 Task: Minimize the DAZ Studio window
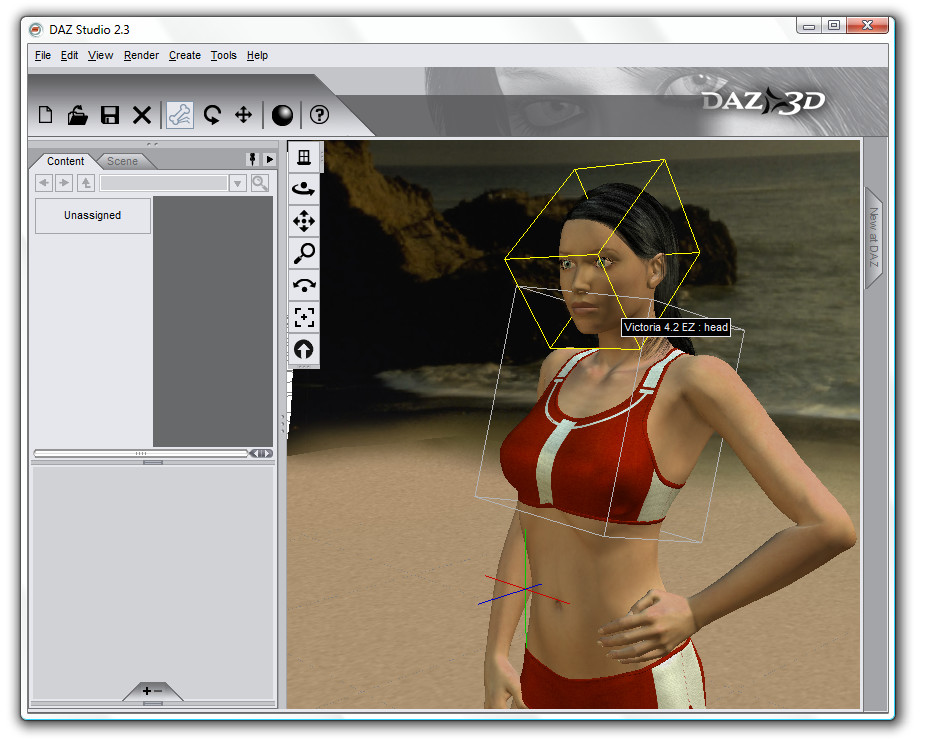click(x=809, y=25)
